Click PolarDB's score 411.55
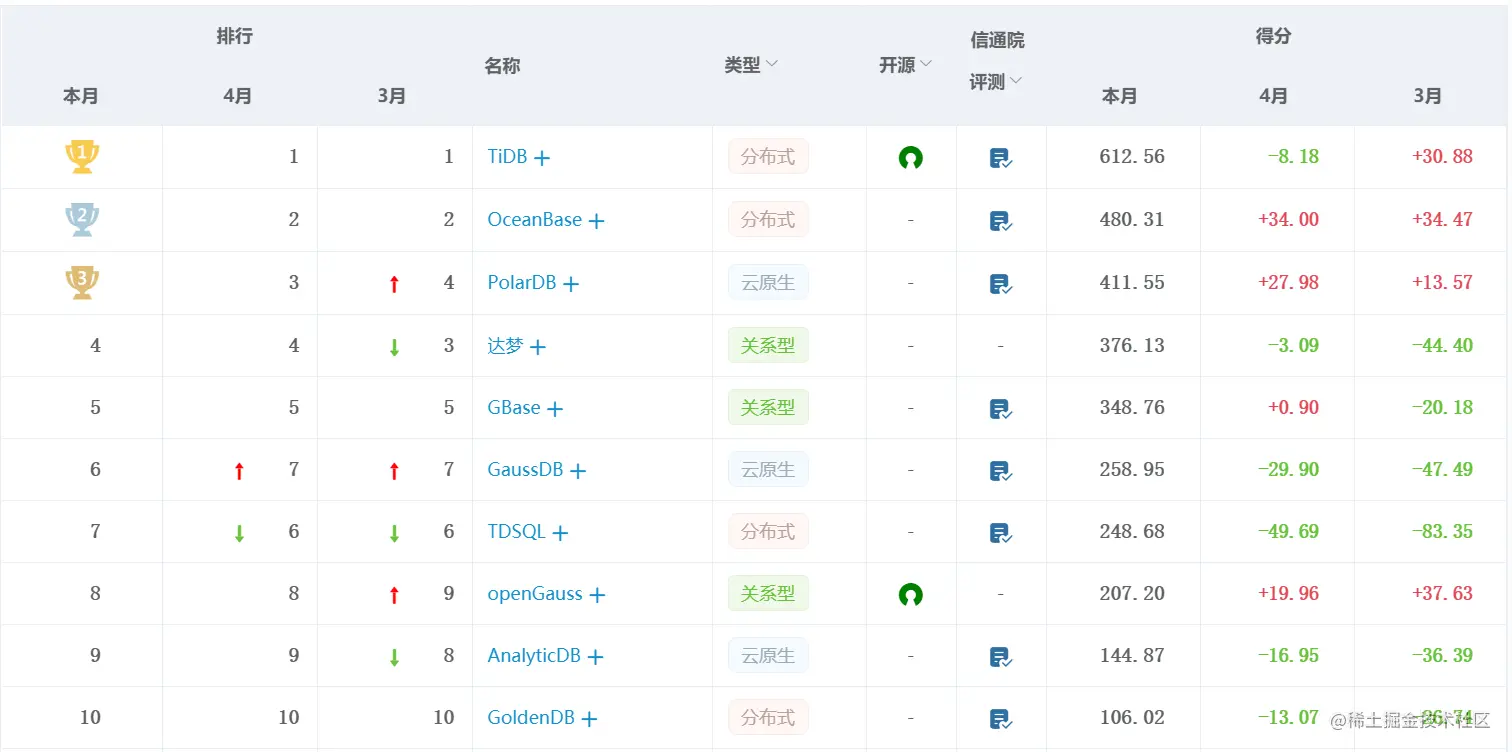Image resolution: width=1512 pixels, height=752 pixels. 1132,282
